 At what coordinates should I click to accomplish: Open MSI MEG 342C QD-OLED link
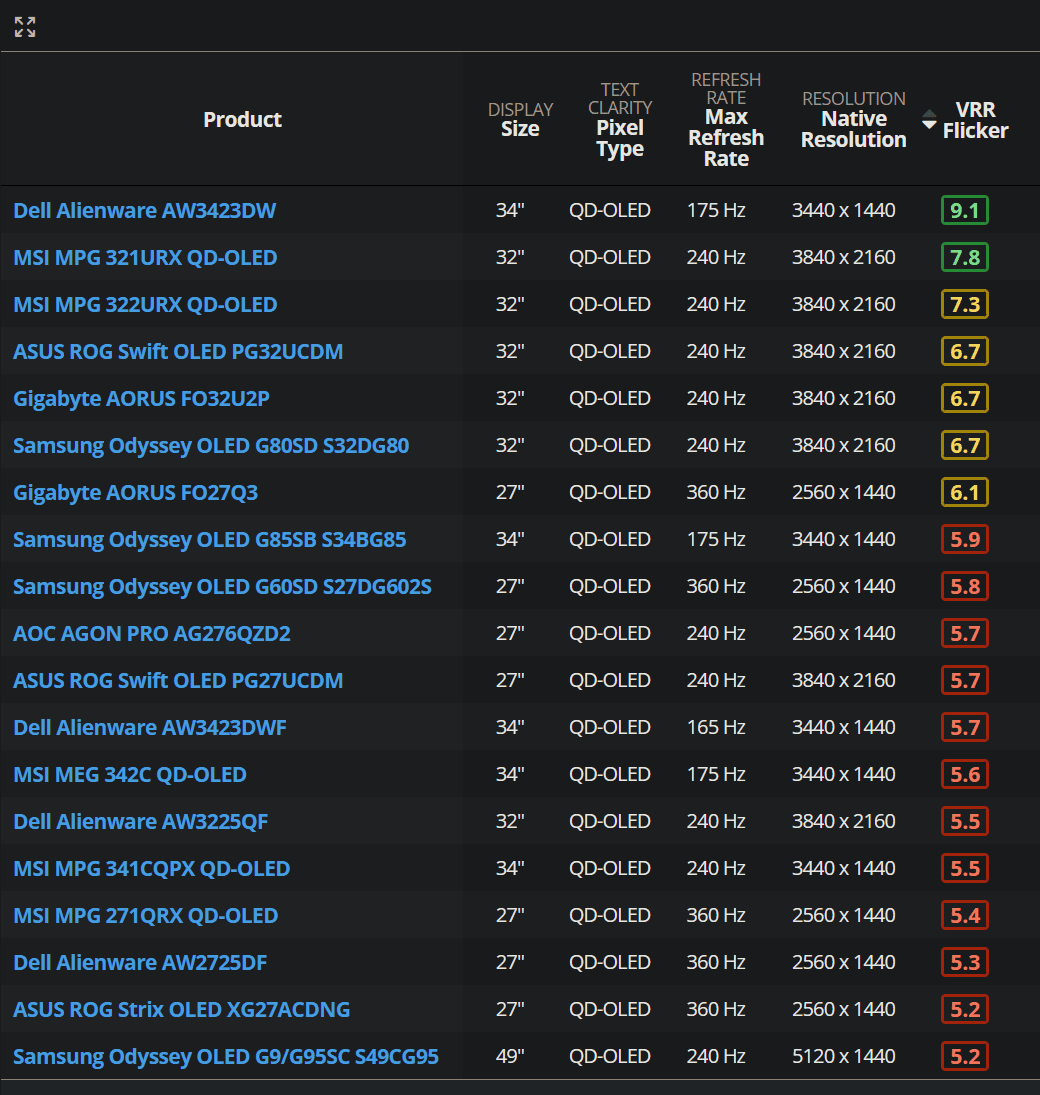point(130,774)
